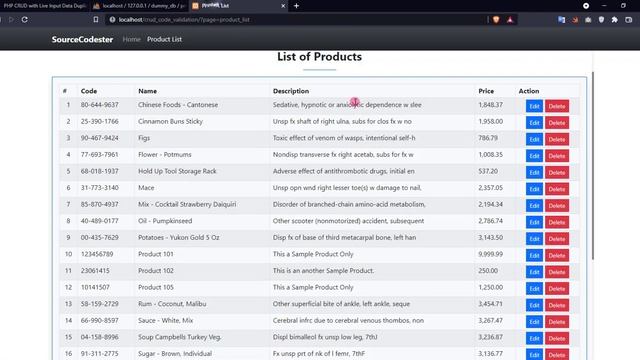Click the translate extension icon in toolbar
Screen dimensions: 640x360
point(562,20)
